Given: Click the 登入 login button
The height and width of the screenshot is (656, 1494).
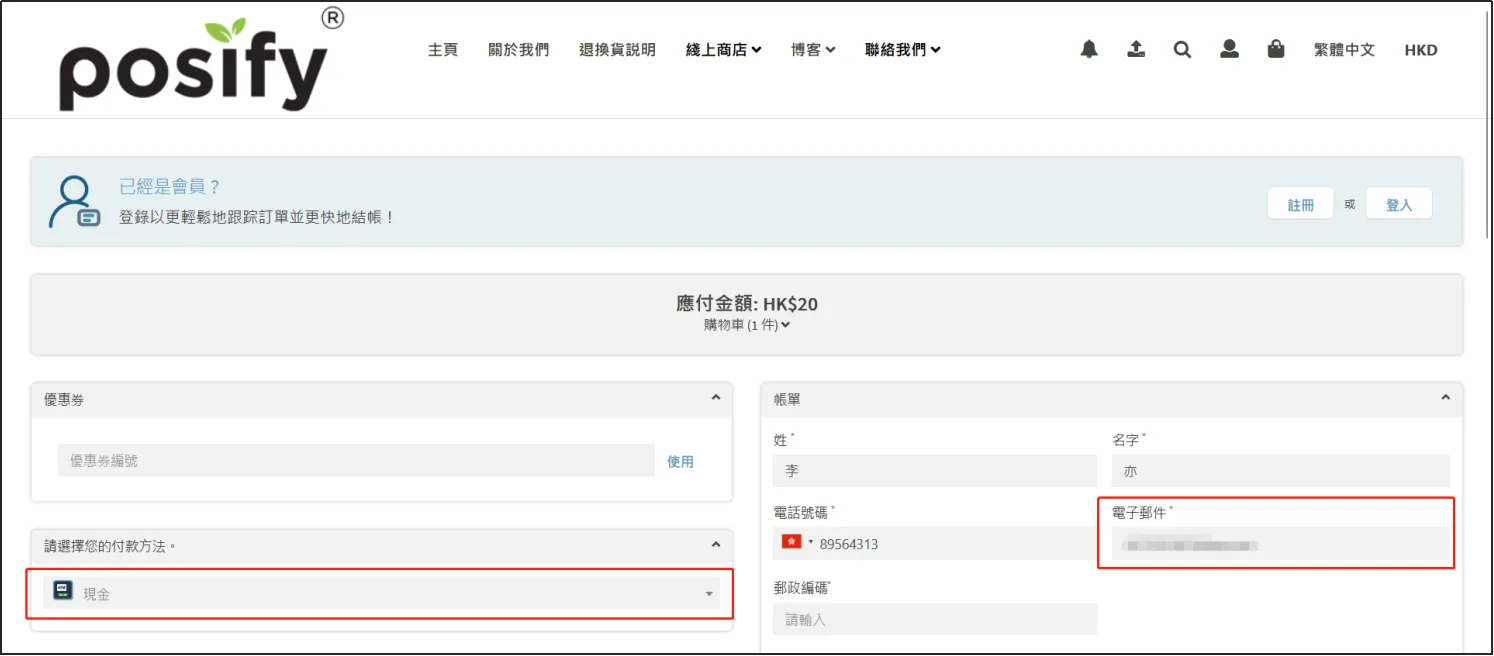Looking at the screenshot, I should [1398, 204].
